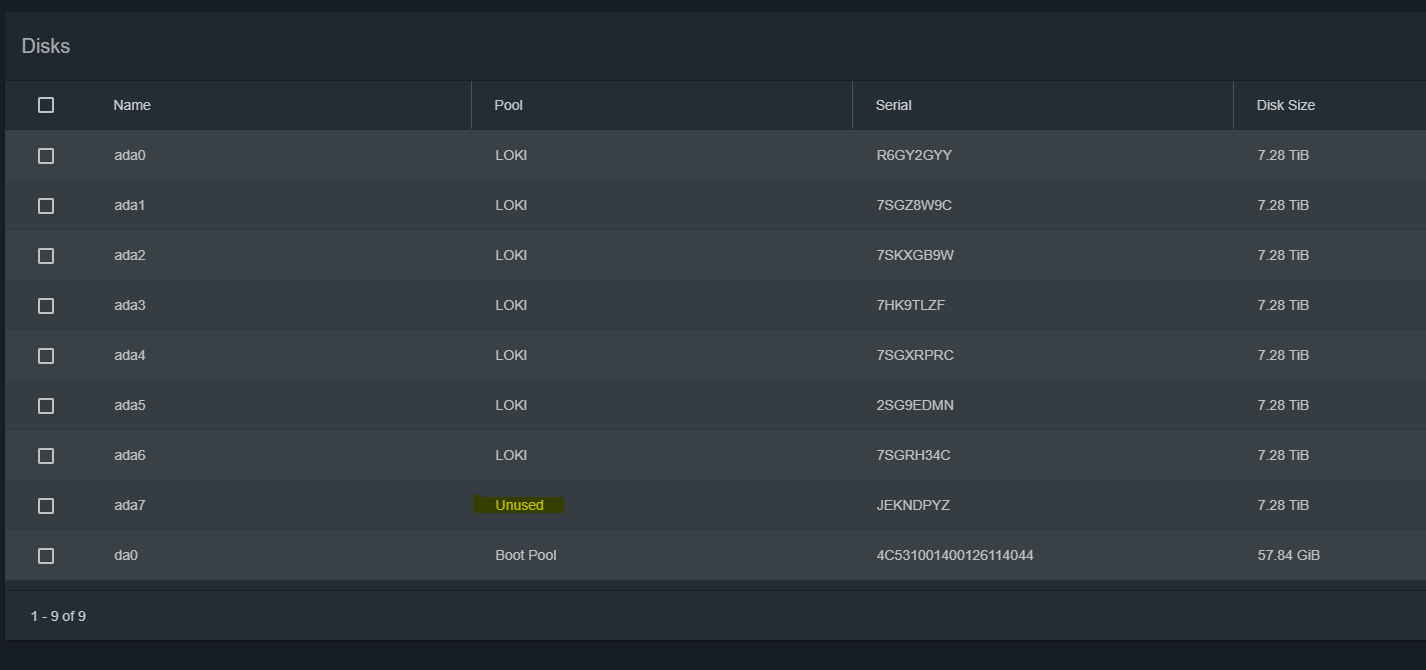Tick the select-all checkbox in header
The image size is (1426, 670).
(x=46, y=105)
